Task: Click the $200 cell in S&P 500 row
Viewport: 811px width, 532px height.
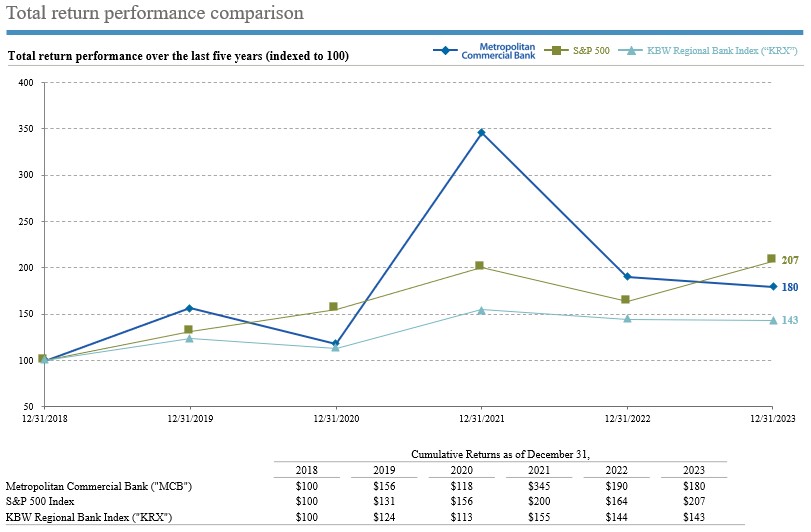Action: coord(539,501)
